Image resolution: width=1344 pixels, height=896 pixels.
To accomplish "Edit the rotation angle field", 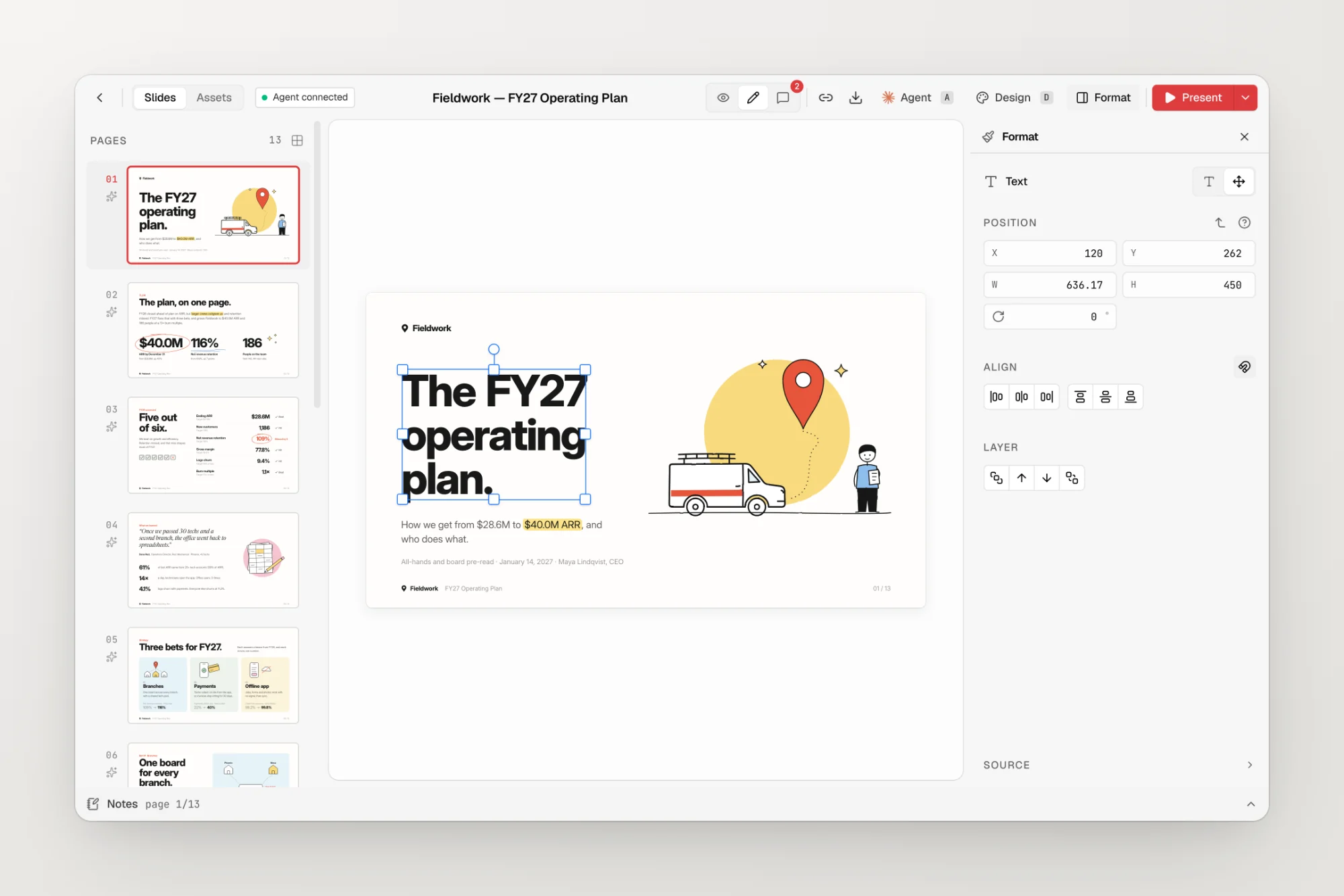I will point(1050,316).
